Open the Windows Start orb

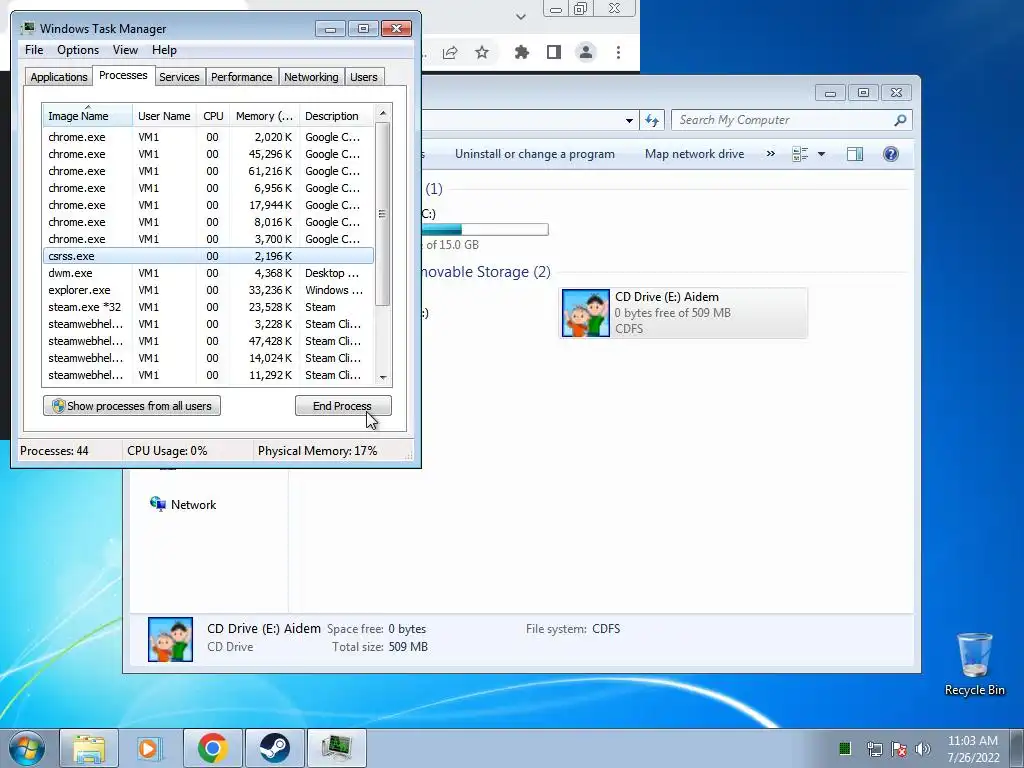click(27, 748)
